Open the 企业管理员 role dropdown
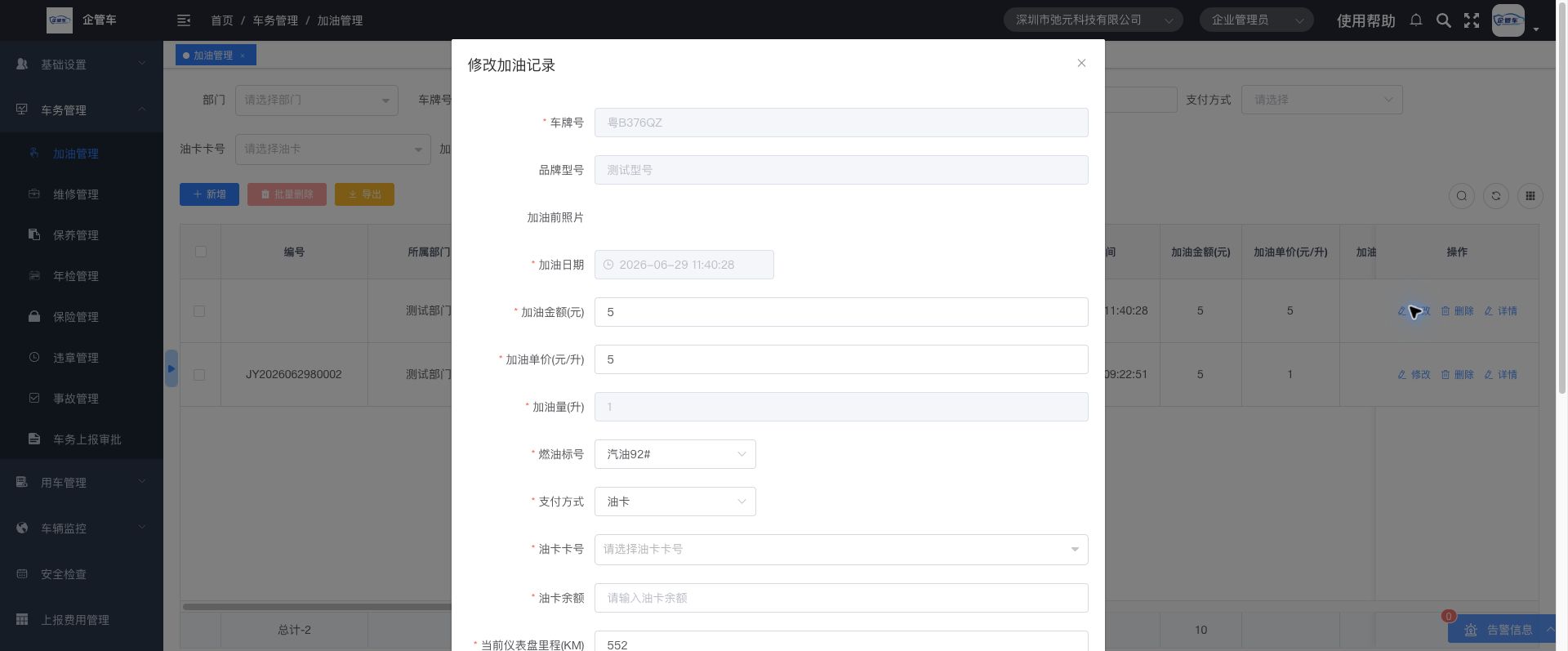The height and width of the screenshot is (651, 1568). 1256,20
